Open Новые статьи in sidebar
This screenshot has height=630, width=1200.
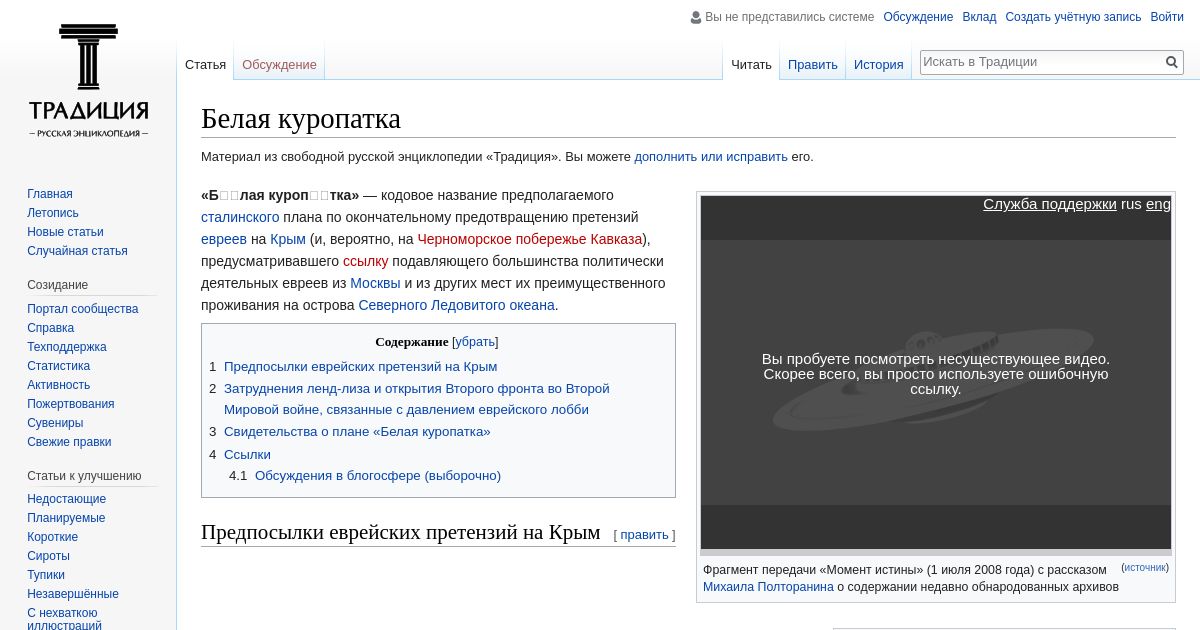(65, 232)
